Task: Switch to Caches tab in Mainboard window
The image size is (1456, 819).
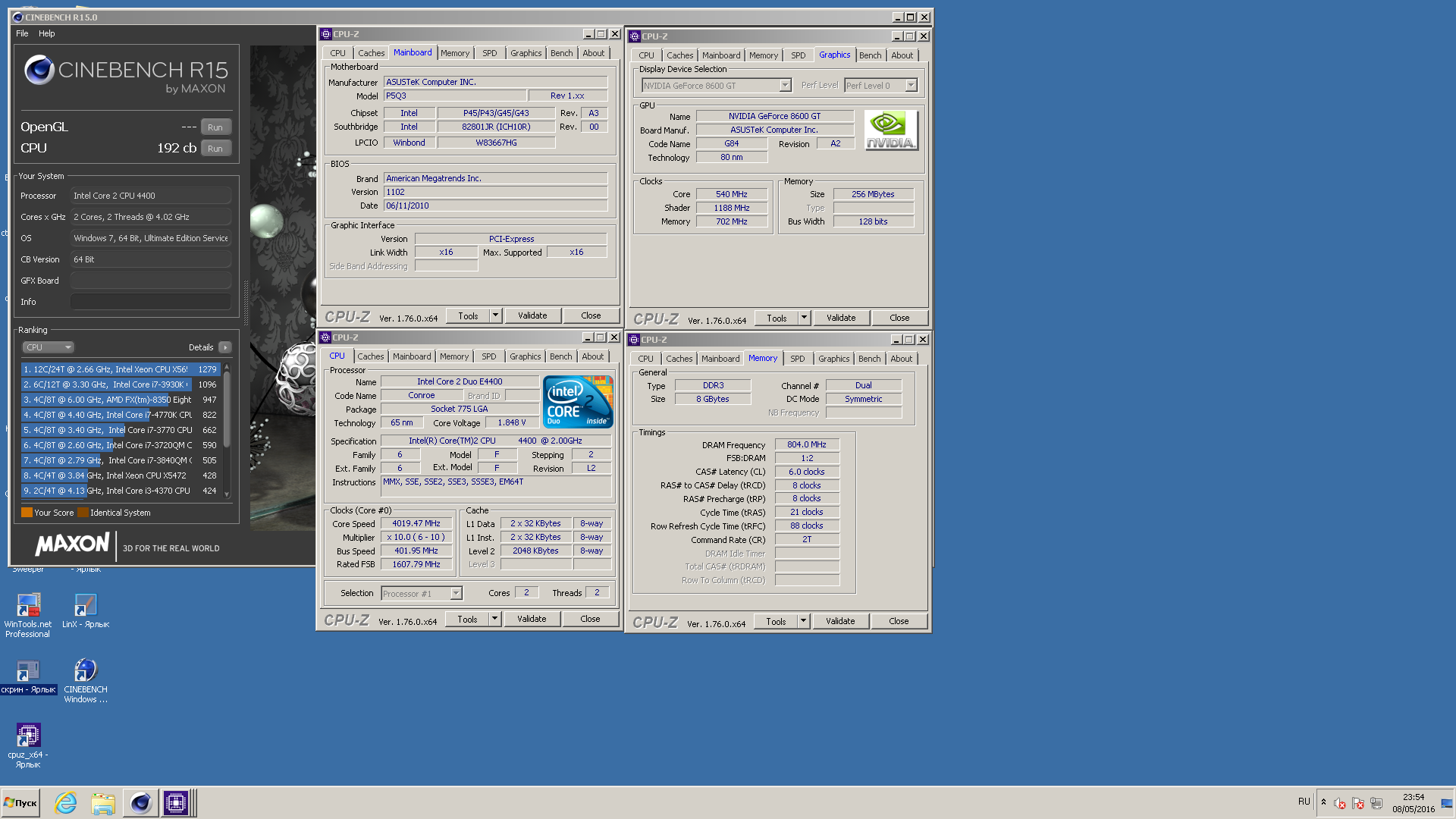Action: click(x=371, y=53)
